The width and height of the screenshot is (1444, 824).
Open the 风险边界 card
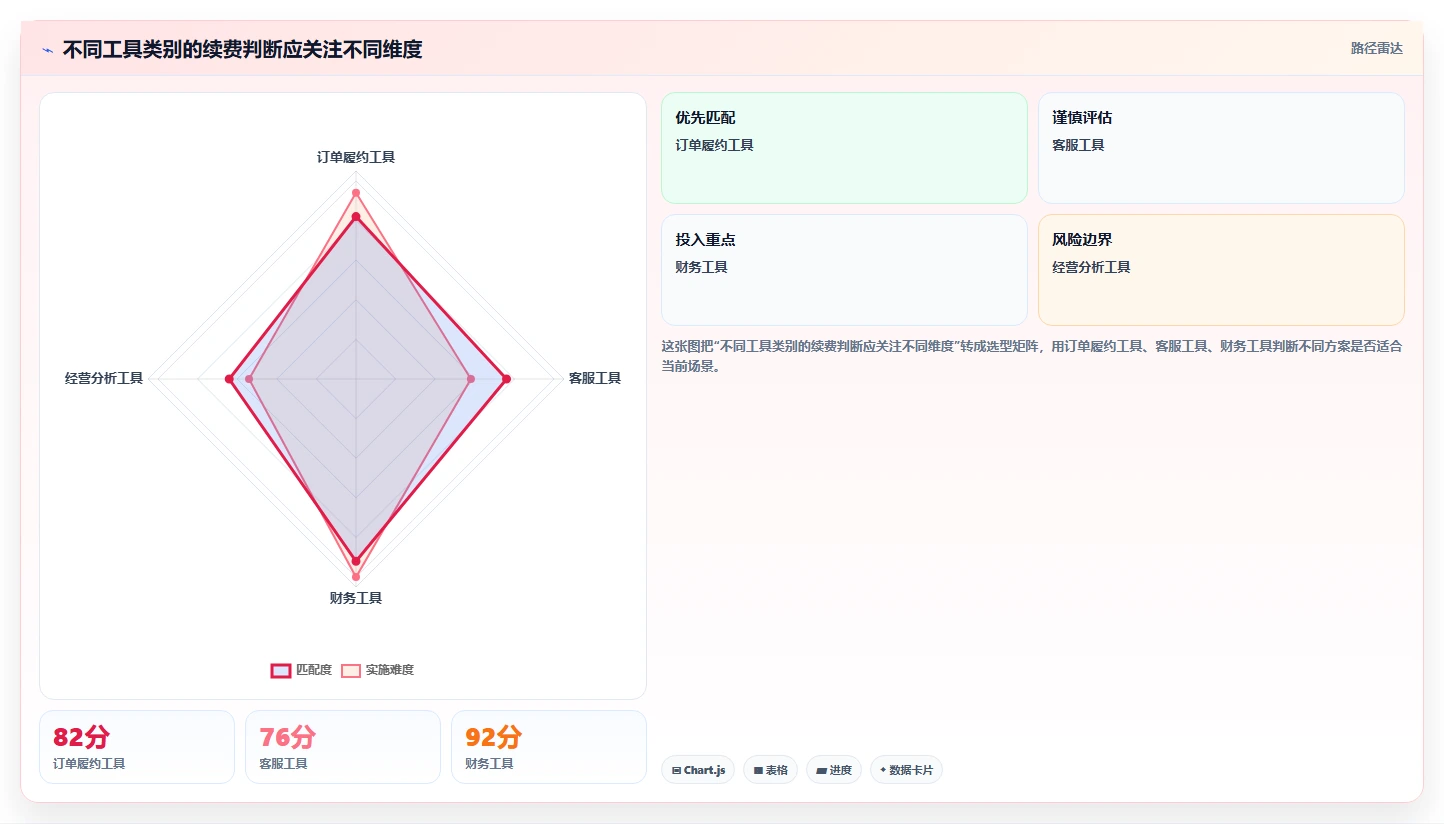(1221, 270)
